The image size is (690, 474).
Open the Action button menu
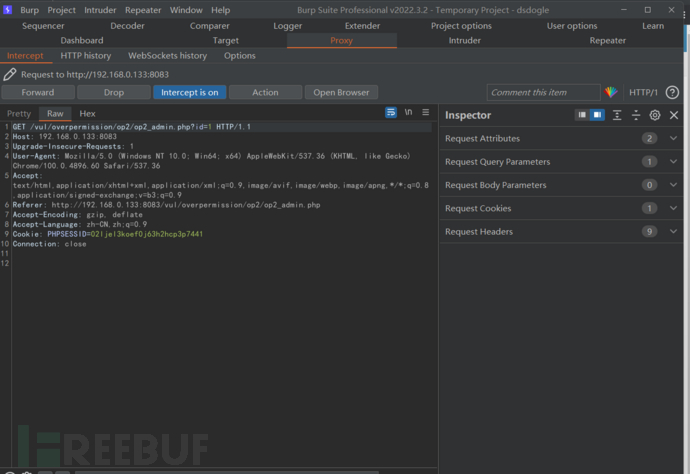[265, 92]
